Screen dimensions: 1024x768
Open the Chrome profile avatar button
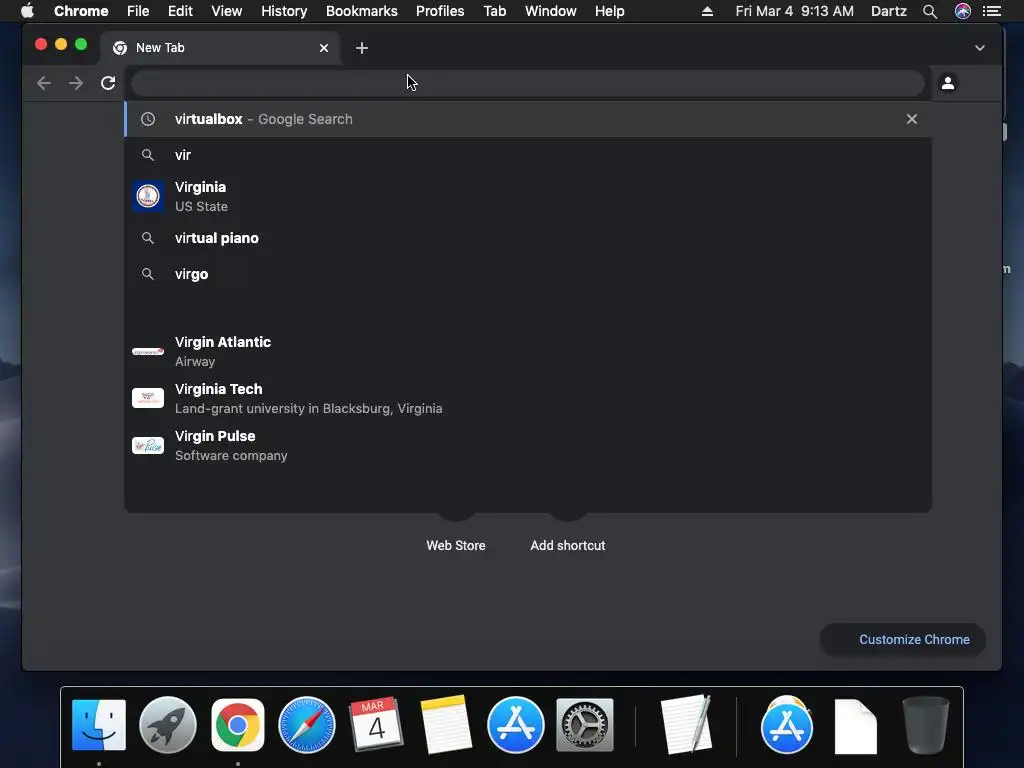point(948,83)
